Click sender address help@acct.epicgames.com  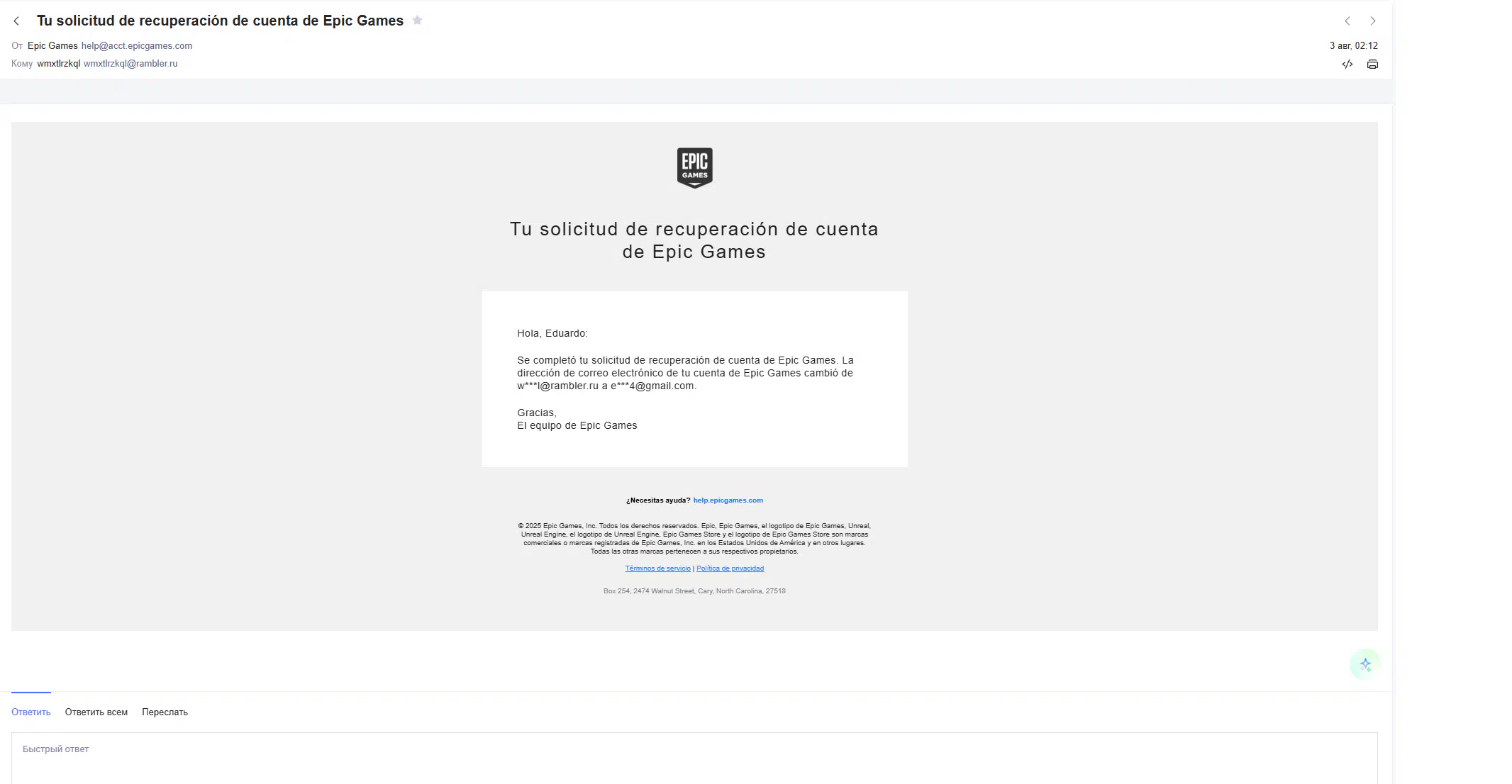[x=137, y=46]
